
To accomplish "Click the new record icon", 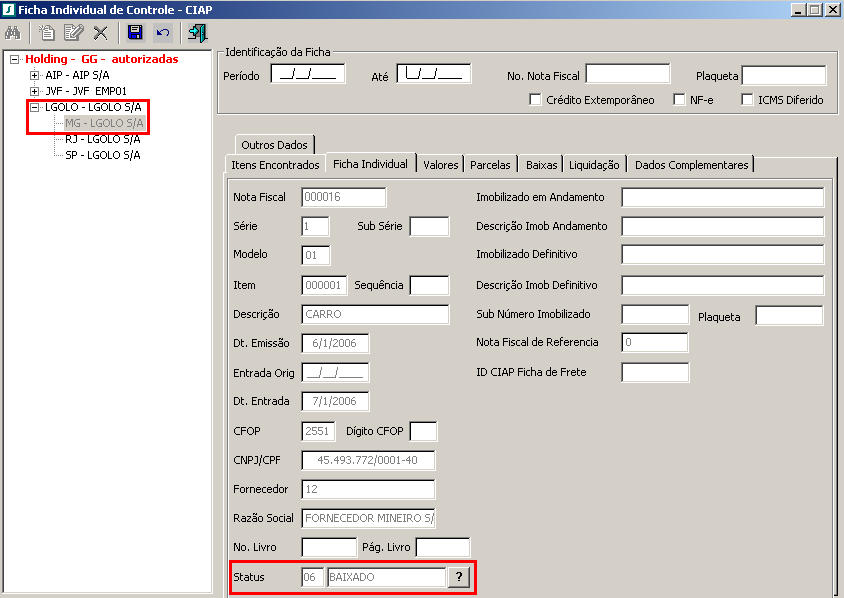I will [46, 33].
